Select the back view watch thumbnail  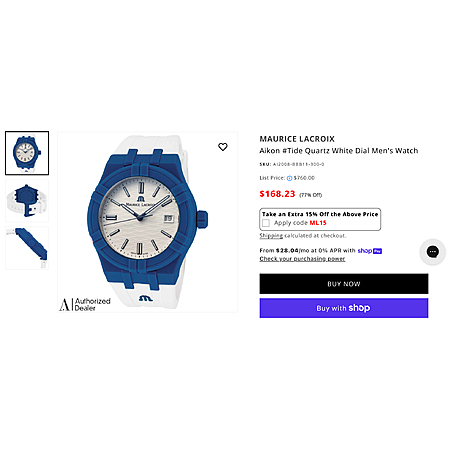point(27,201)
